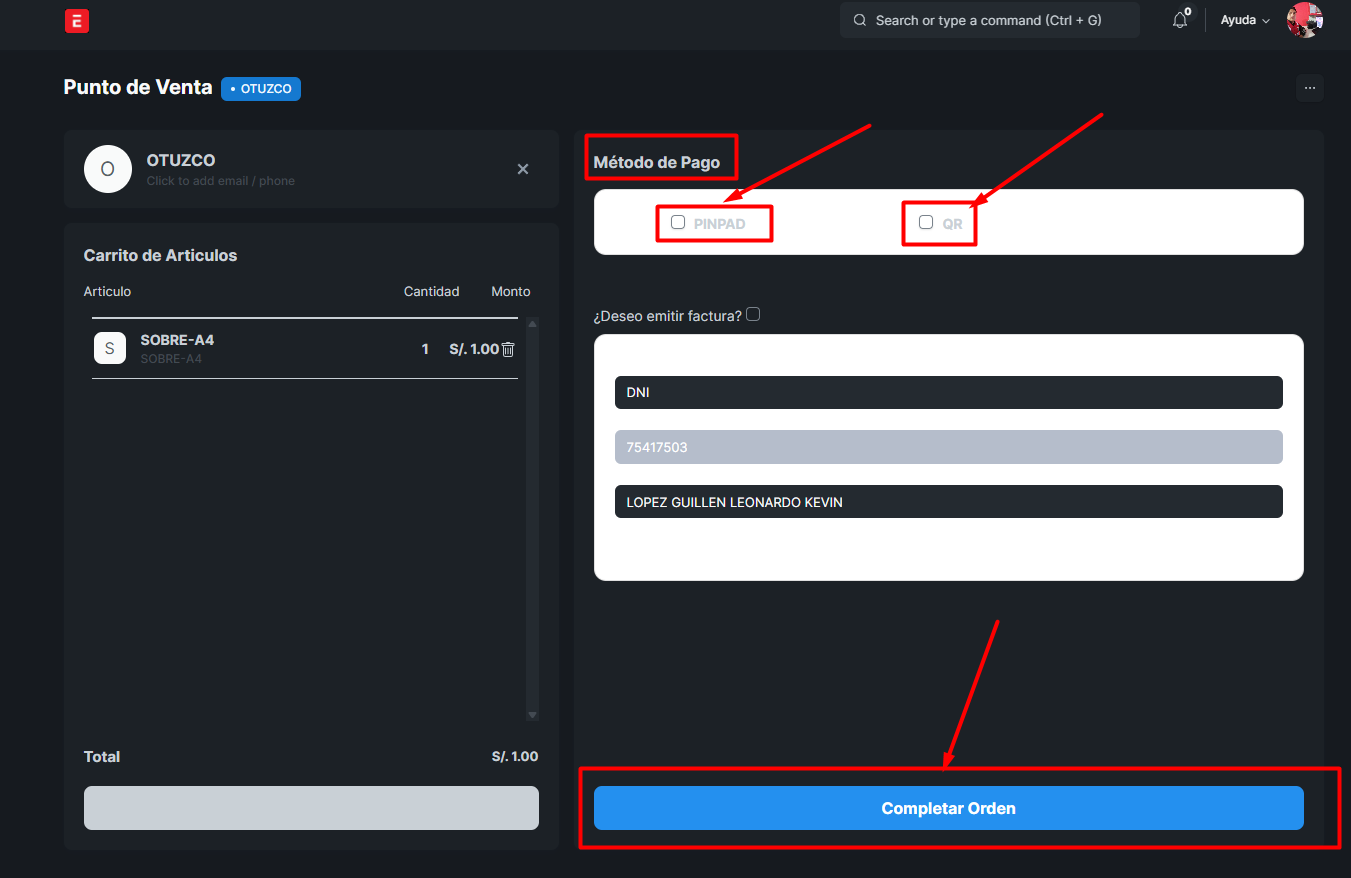Screen dimensions: 1351x878
Task: Click the red ERPNext home logo
Action: (x=77, y=21)
